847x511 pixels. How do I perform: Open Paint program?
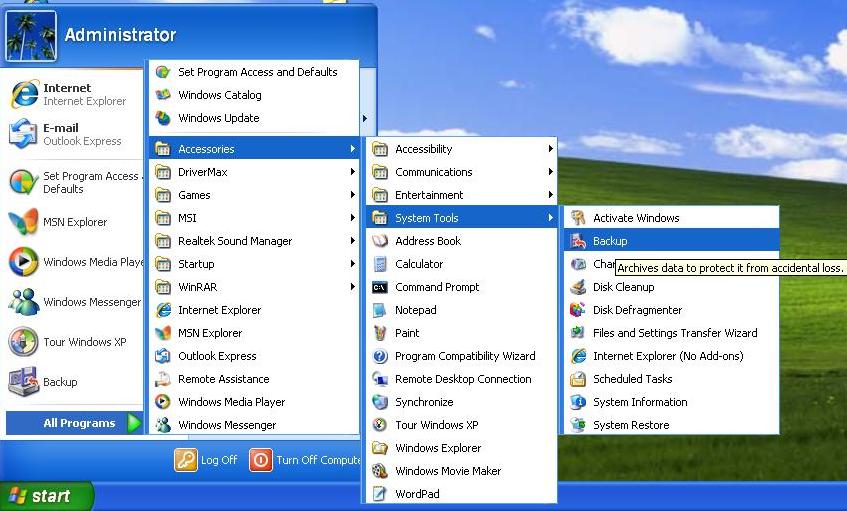tap(461, 333)
